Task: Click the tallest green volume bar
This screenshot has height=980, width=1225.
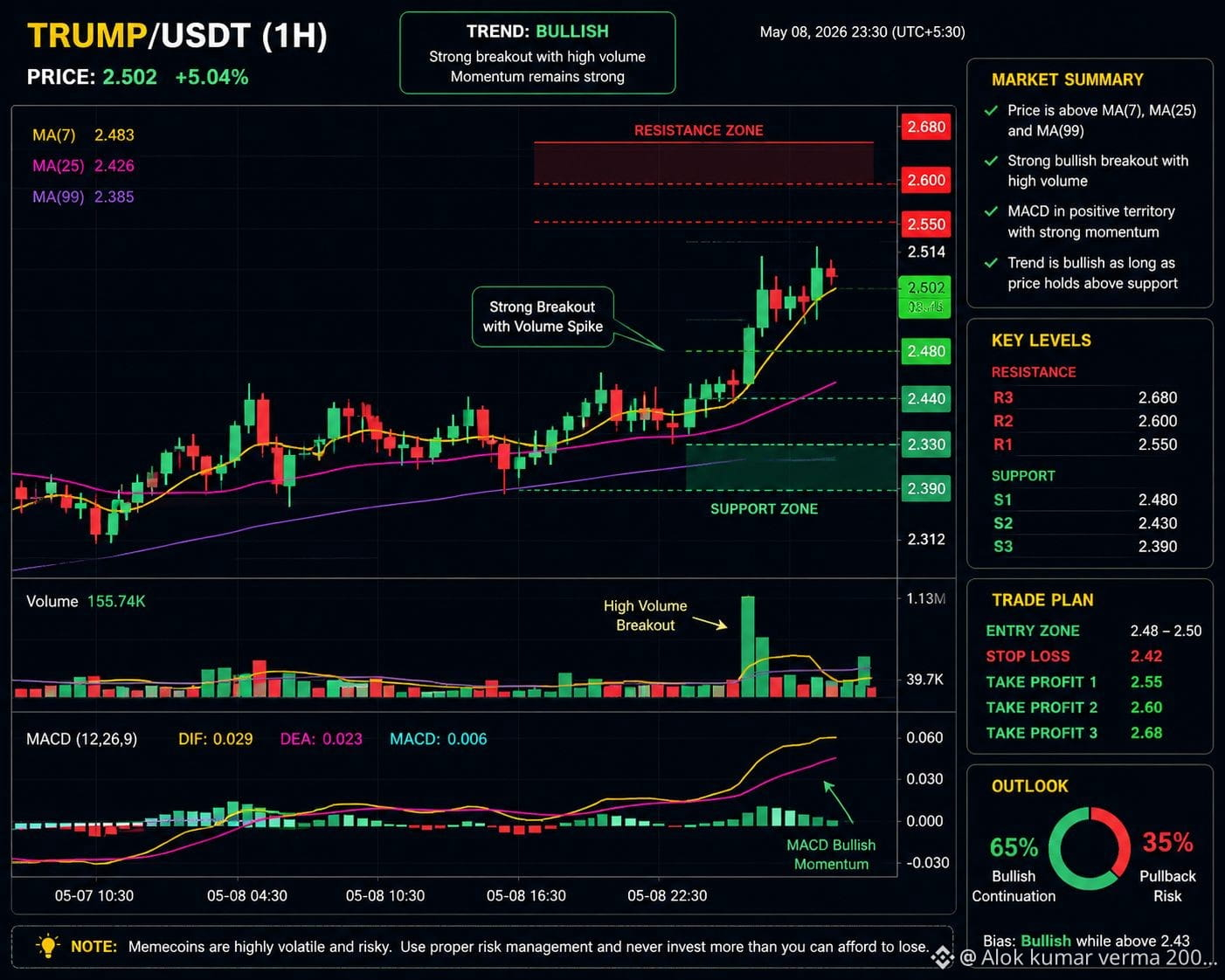Action: click(x=748, y=646)
